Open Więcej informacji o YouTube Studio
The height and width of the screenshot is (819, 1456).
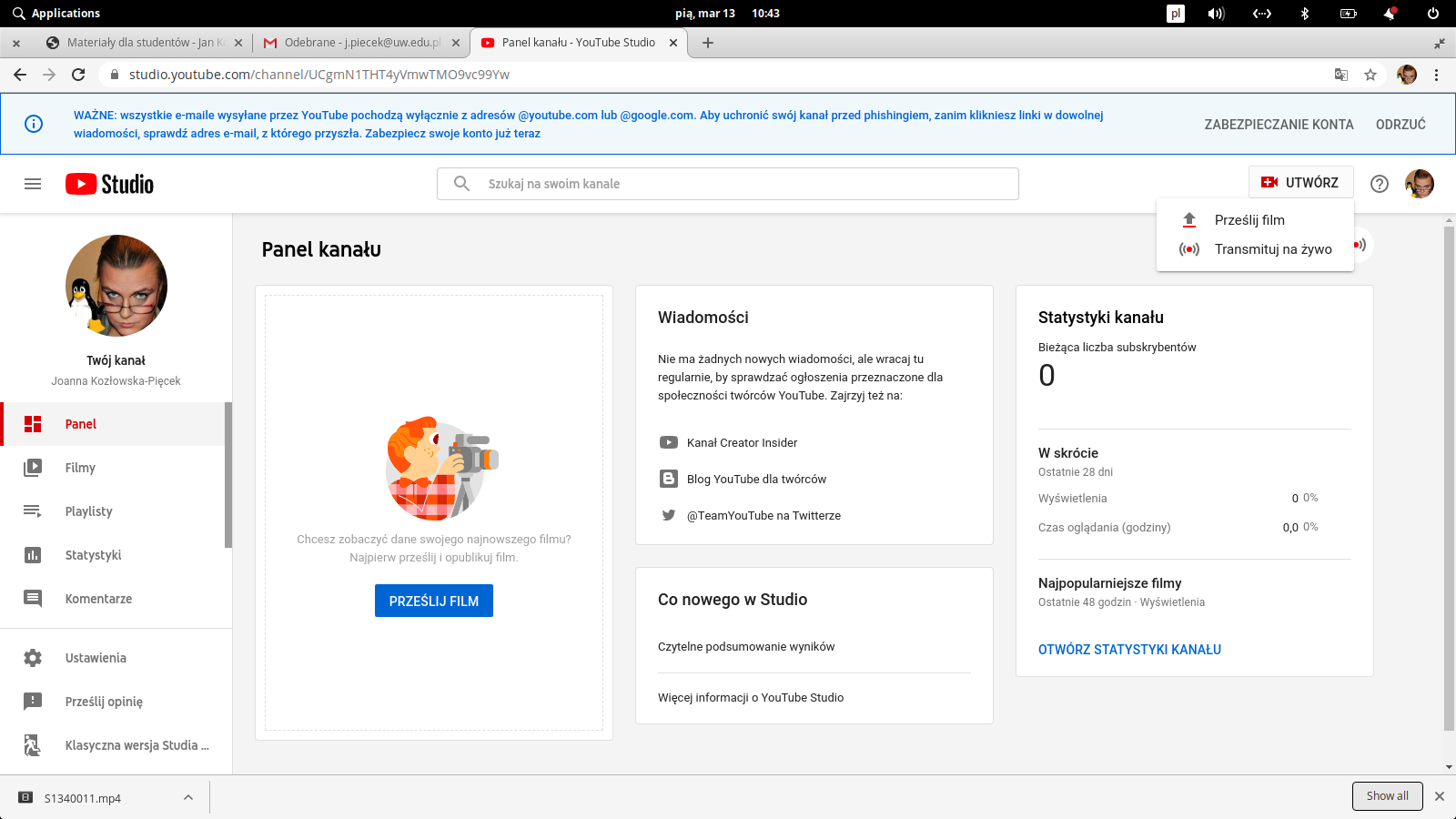[x=751, y=698]
